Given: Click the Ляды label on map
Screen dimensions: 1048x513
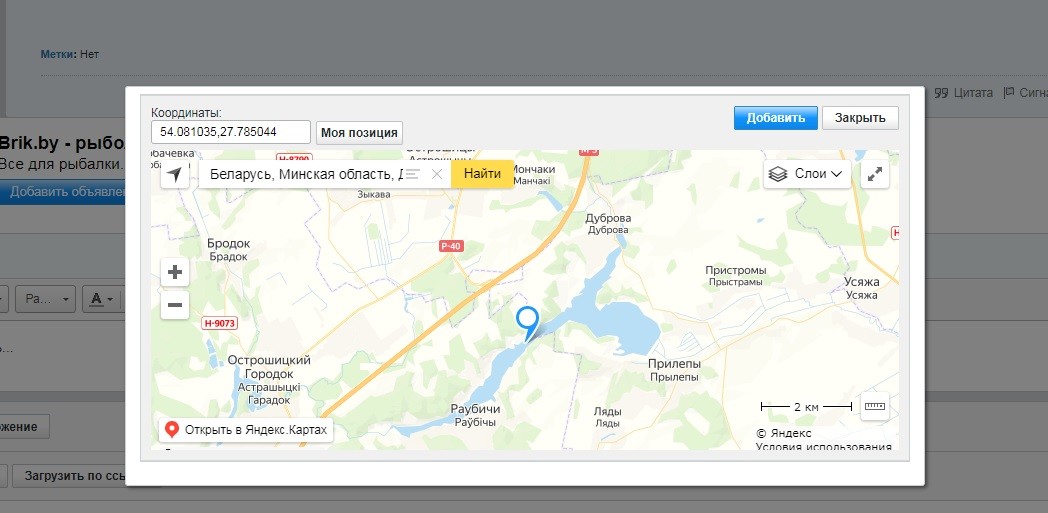Looking at the screenshot, I should click(x=608, y=411).
